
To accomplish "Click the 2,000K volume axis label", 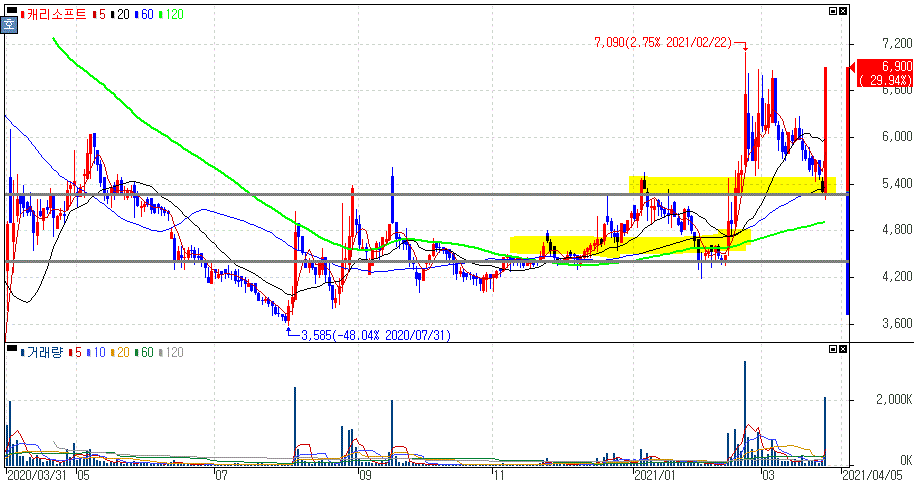I will click(x=894, y=399).
